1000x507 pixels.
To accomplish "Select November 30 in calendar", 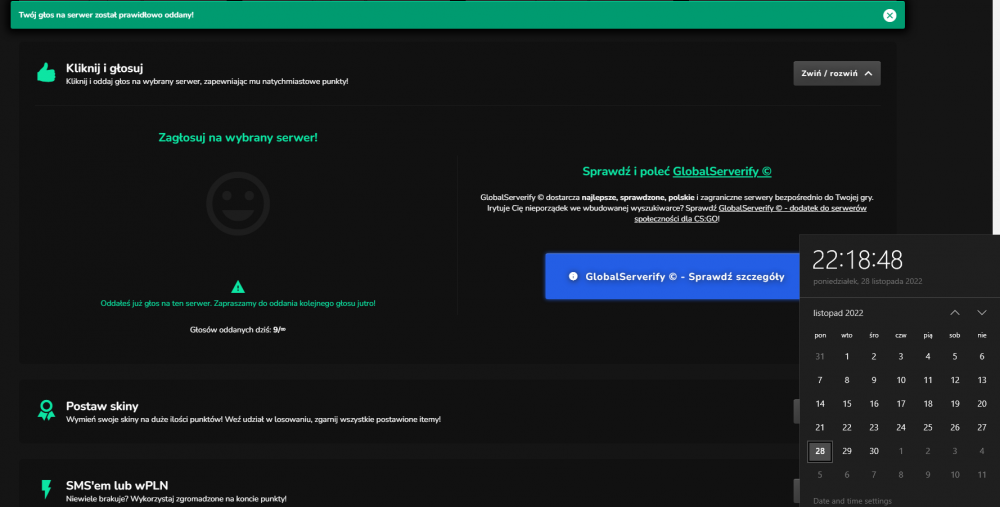I will (x=874, y=451).
